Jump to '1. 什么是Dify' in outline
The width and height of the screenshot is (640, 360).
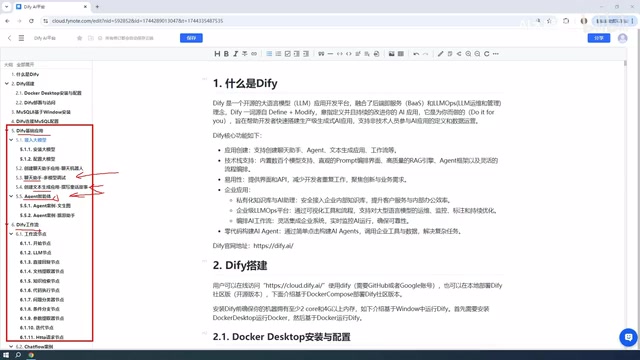click(25, 74)
